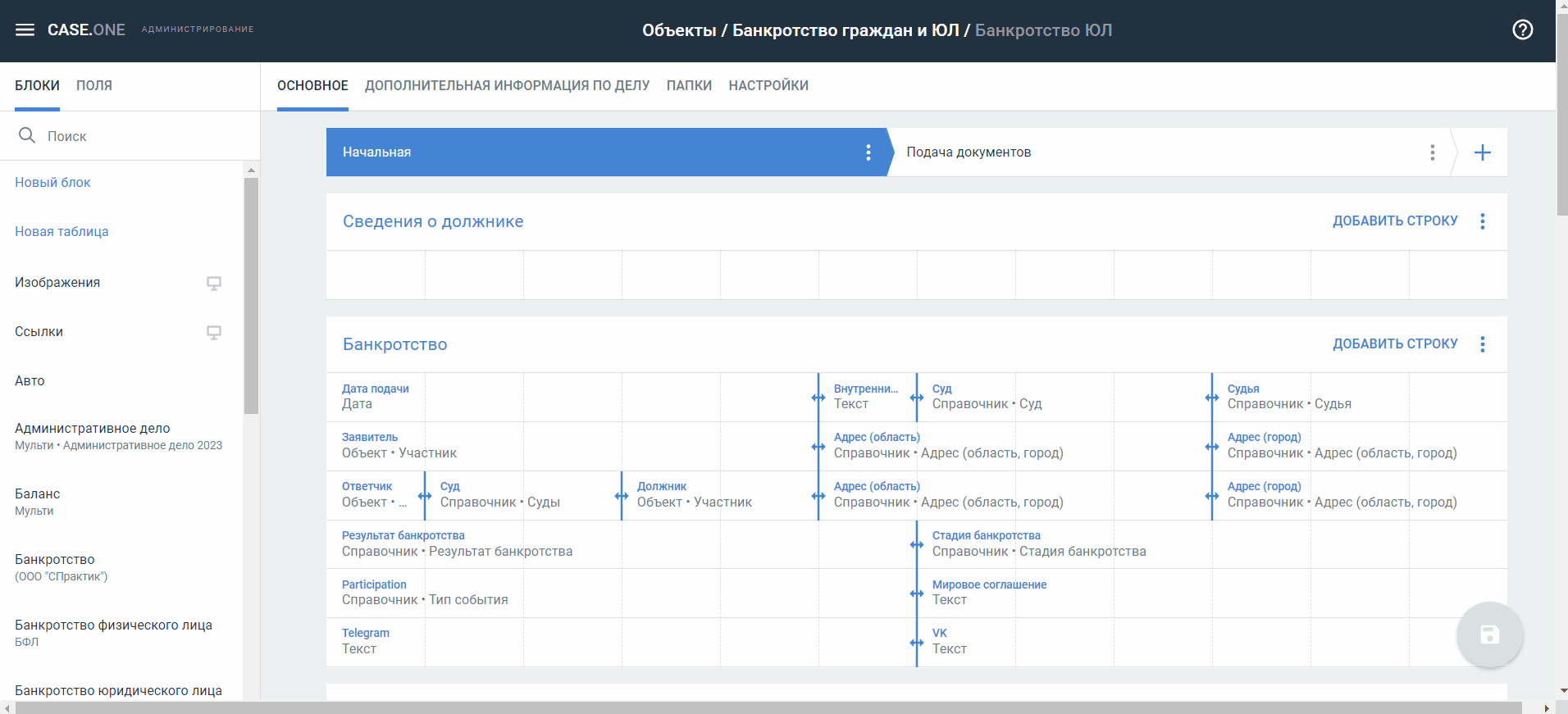Screen dimensions: 1568x714
Task: Click the Сведения о должнике block title
Action: pyautogui.click(x=433, y=221)
